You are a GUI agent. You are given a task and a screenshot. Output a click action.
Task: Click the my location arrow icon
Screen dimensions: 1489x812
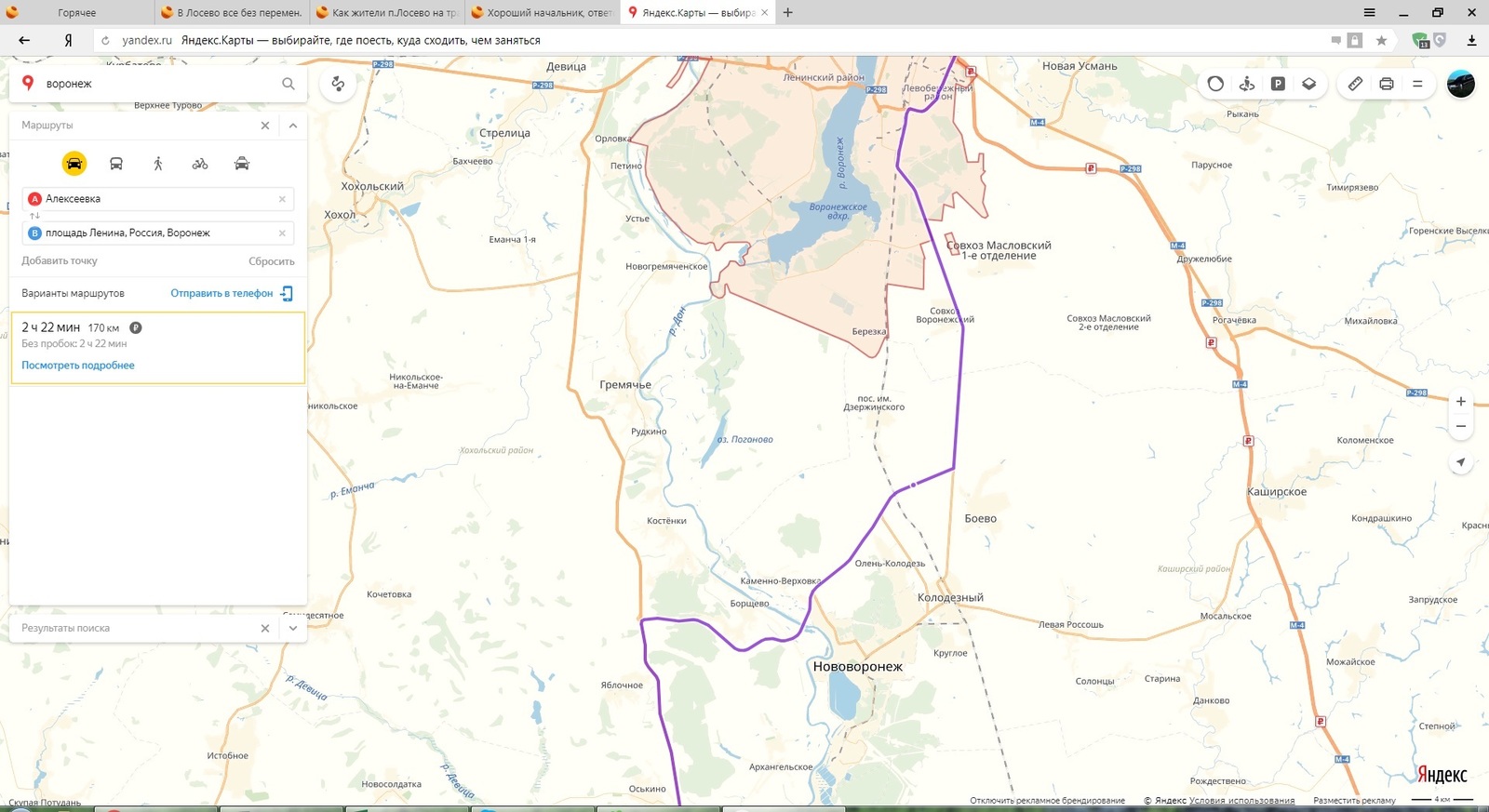1460,462
